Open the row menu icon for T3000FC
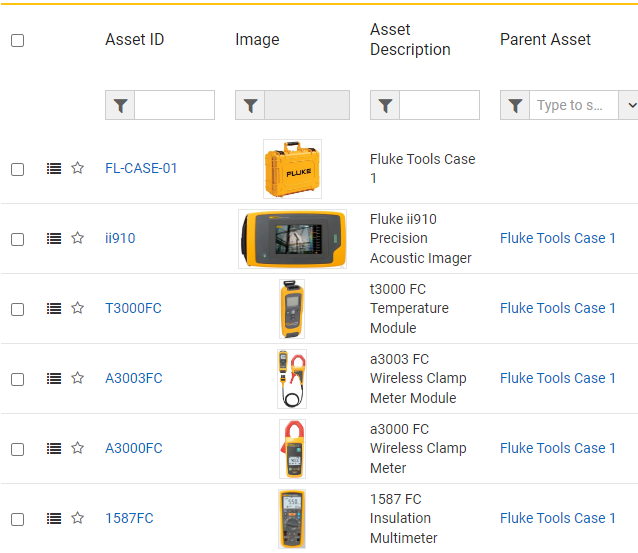This screenshot has height=553, width=638. (x=54, y=308)
